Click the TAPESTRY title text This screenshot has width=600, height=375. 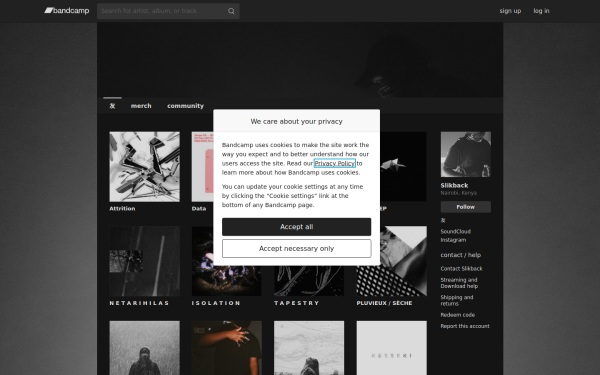point(297,303)
